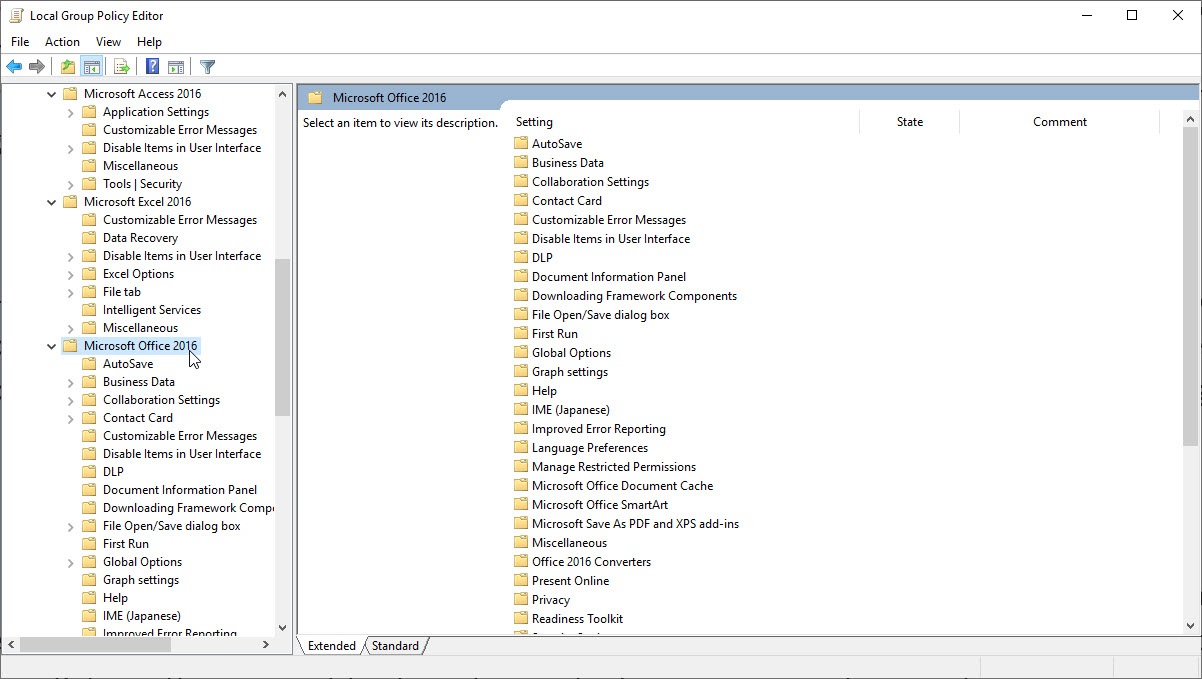Select the Privacy folder in settings list

[550, 600]
